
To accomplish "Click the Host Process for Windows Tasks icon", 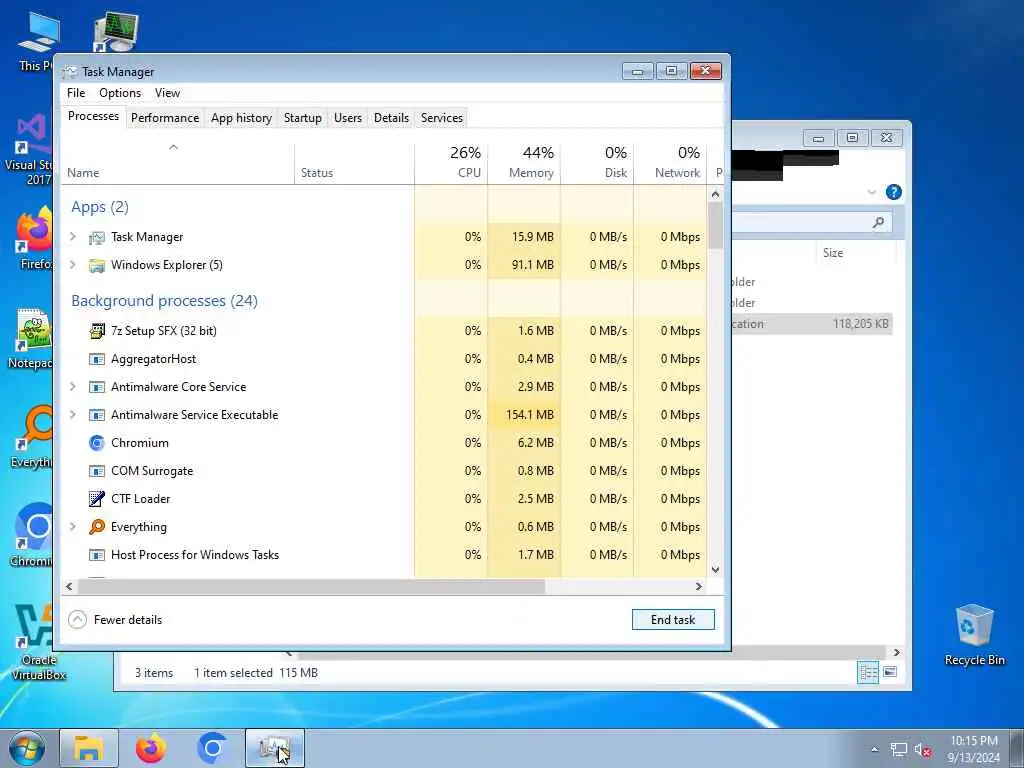I will click(x=97, y=555).
